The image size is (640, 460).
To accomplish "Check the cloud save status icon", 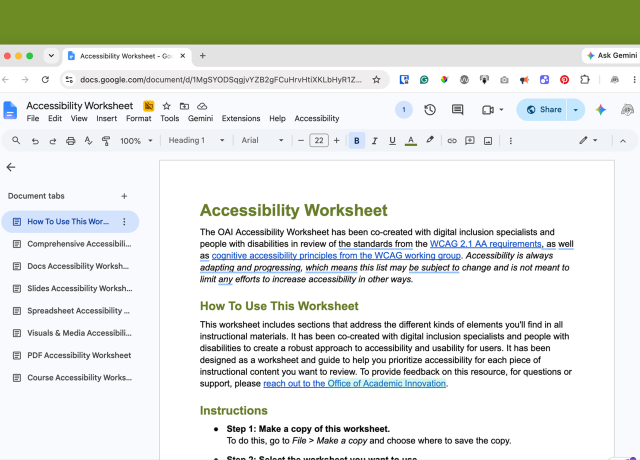I will [x=202, y=106].
